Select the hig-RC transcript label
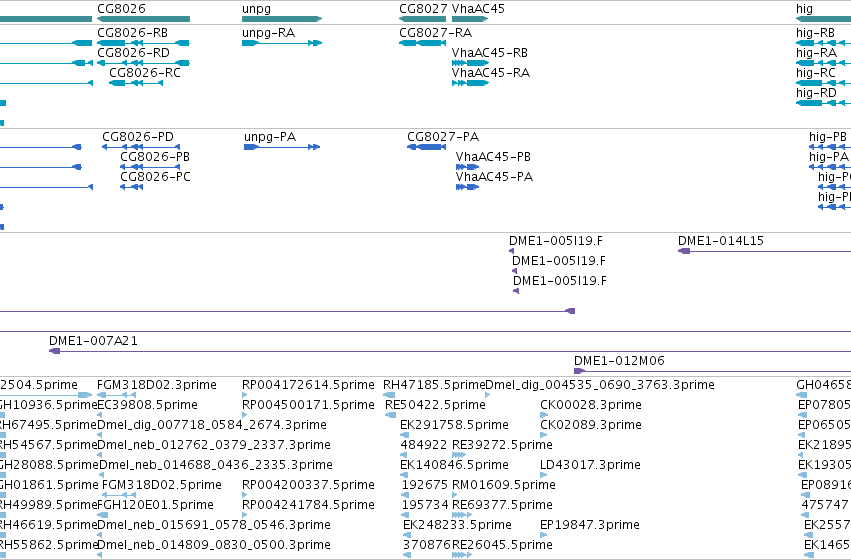The image size is (851, 560). [816, 73]
